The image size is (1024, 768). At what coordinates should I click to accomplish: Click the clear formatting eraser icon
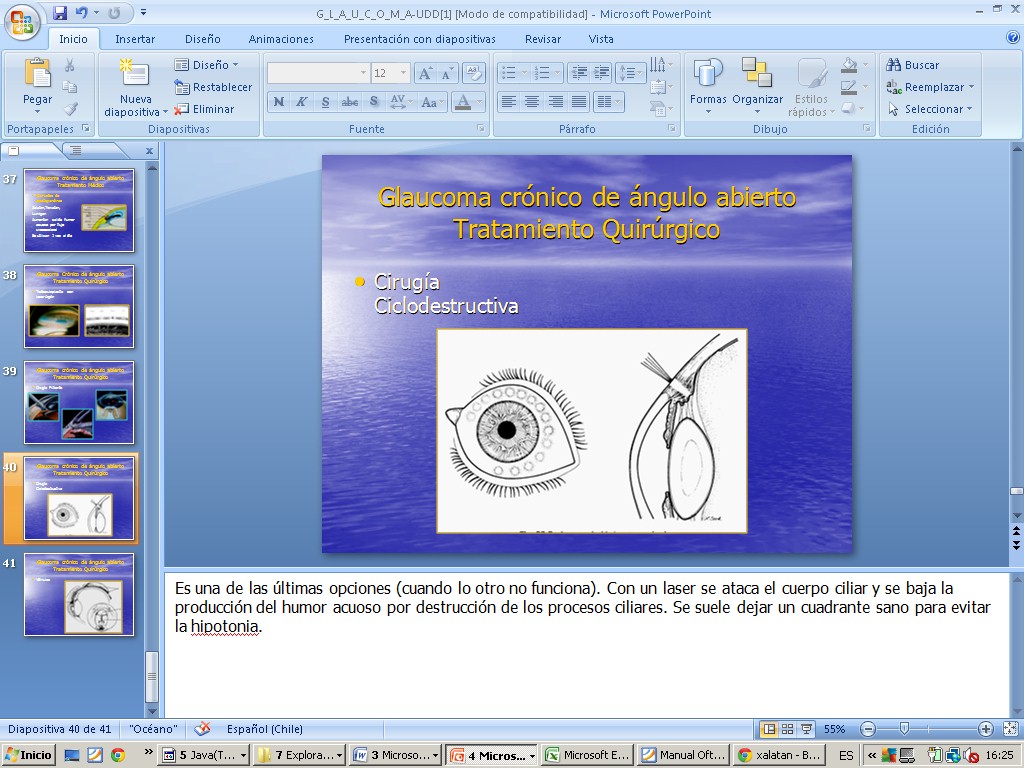tap(474, 73)
